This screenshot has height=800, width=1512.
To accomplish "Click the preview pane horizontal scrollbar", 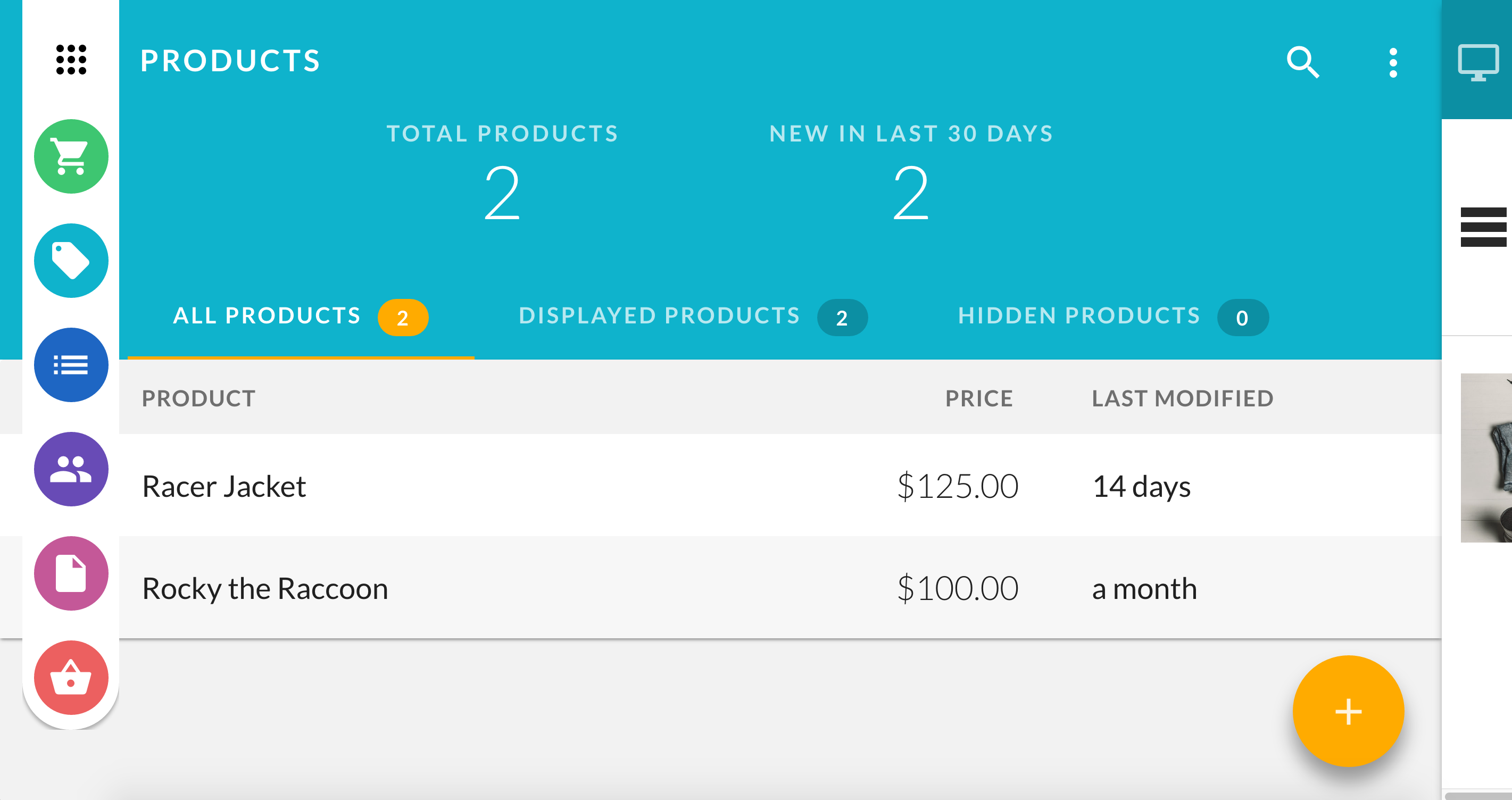I will pos(1478,796).
